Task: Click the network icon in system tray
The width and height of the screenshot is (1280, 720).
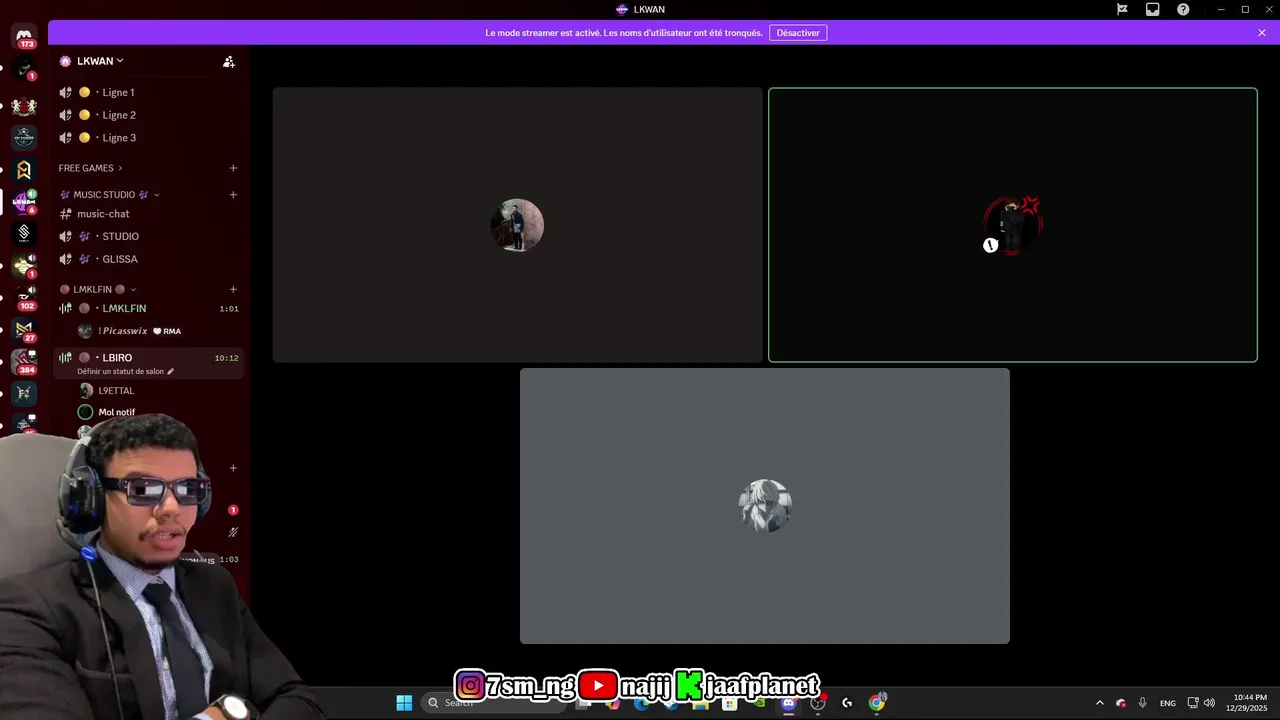Action: tap(1192, 703)
